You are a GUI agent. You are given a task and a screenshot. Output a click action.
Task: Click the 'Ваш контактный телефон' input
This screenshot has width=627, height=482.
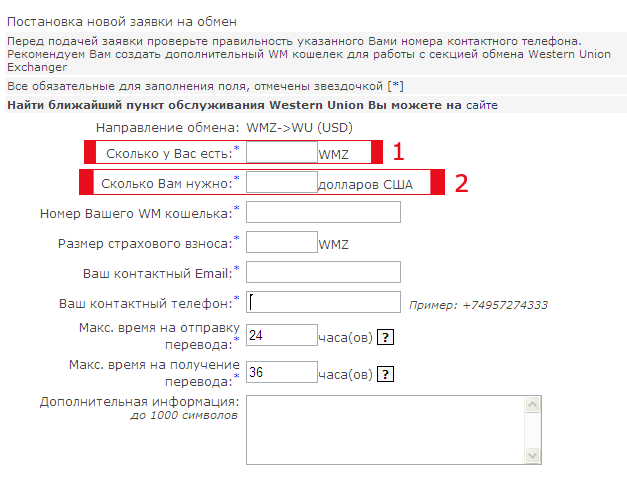click(x=323, y=302)
